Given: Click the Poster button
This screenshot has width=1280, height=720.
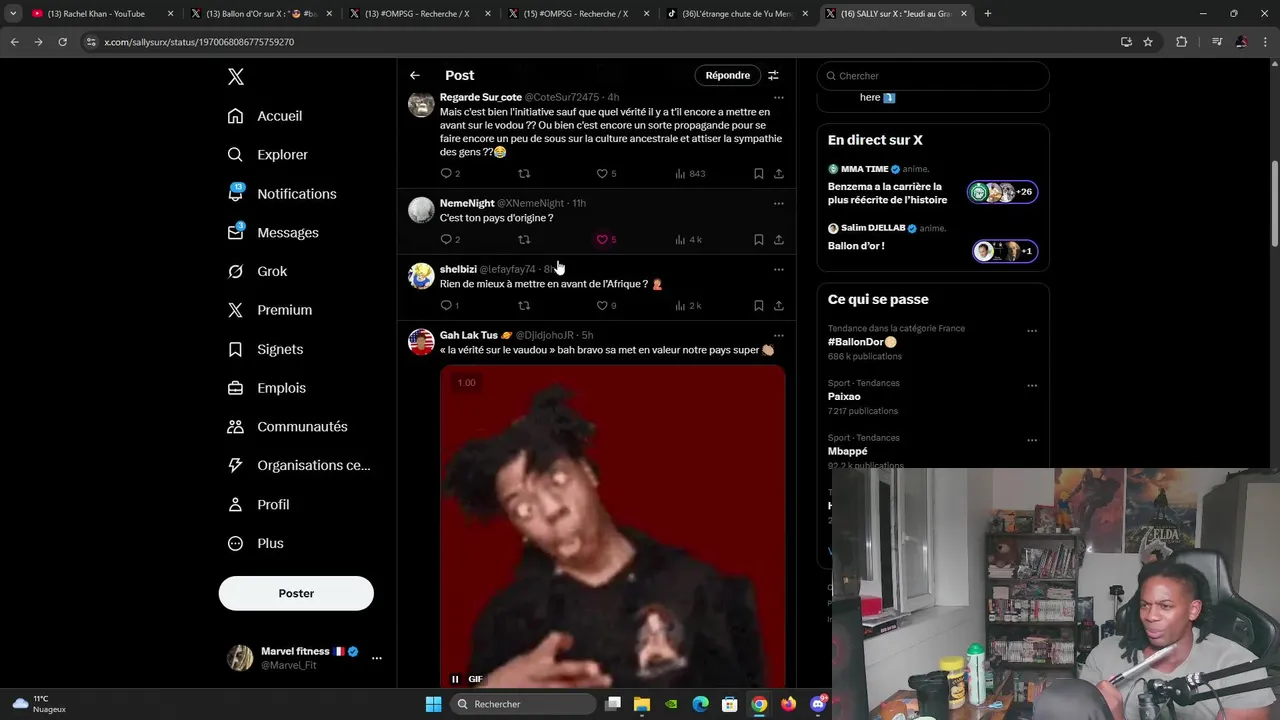Looking at the screenshot, I should (296, 593).
